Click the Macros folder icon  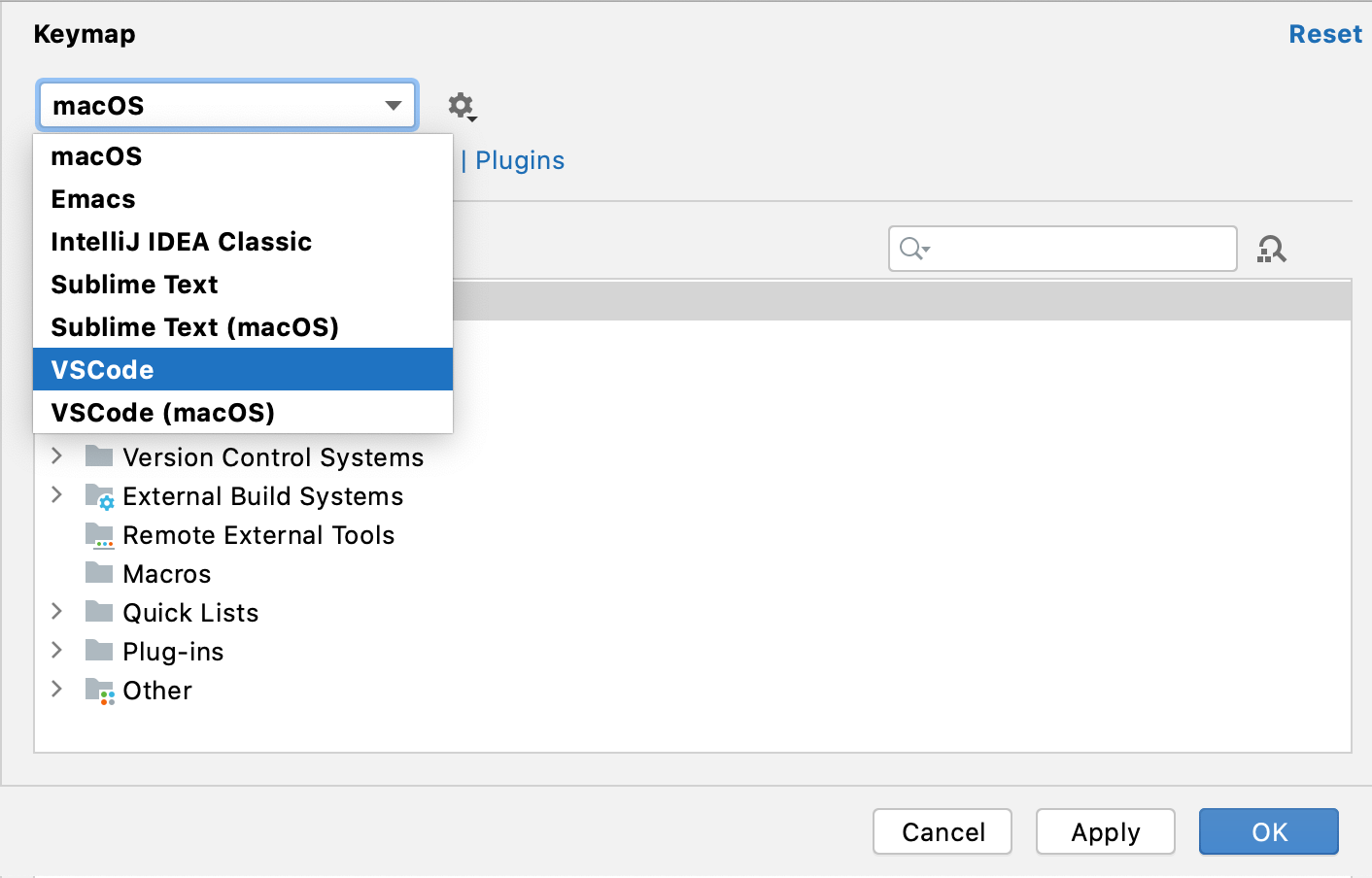(100, 573)
